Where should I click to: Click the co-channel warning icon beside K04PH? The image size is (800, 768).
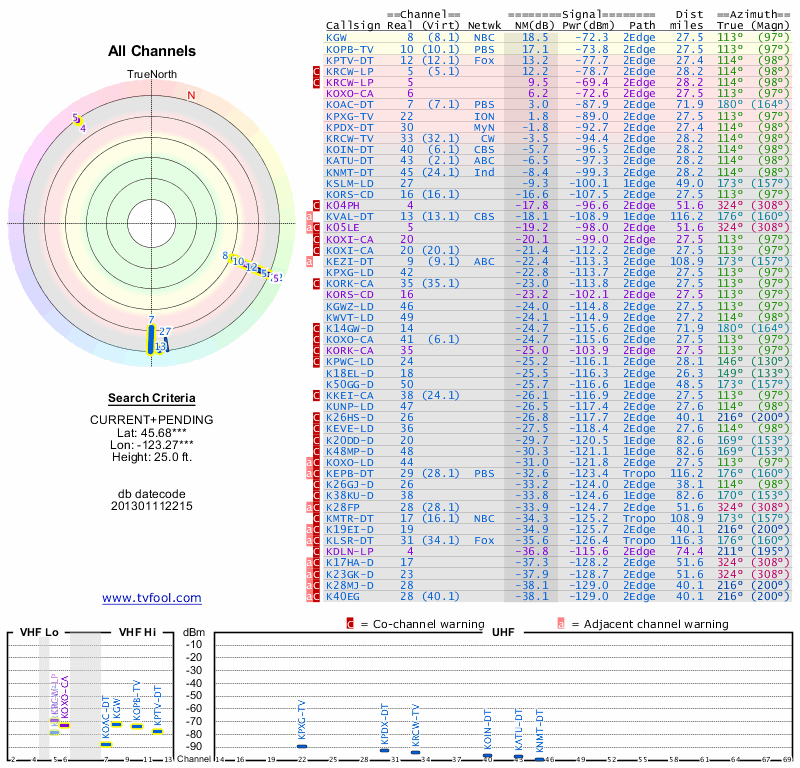click(316, 205)
